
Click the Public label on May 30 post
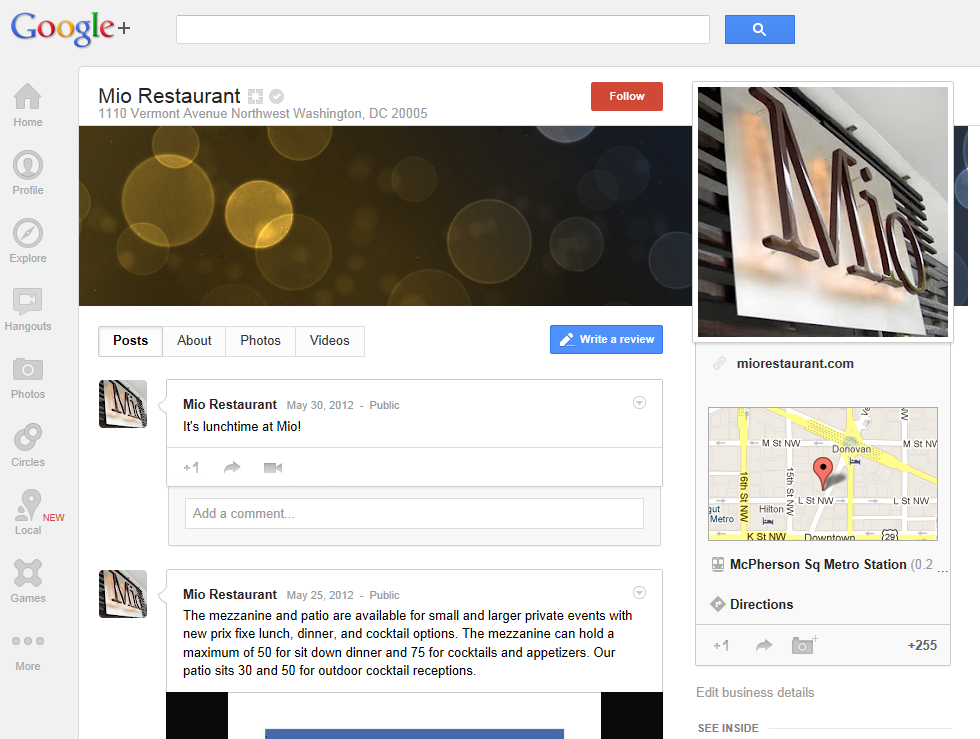[x=384, y=405]
